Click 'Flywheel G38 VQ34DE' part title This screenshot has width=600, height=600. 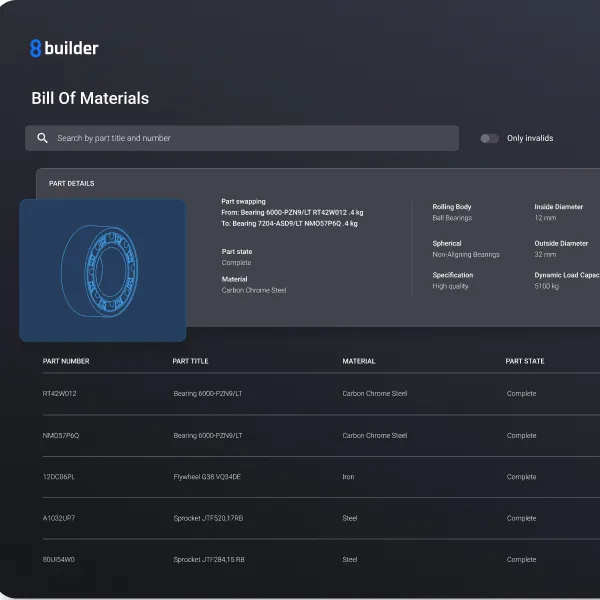207,477
